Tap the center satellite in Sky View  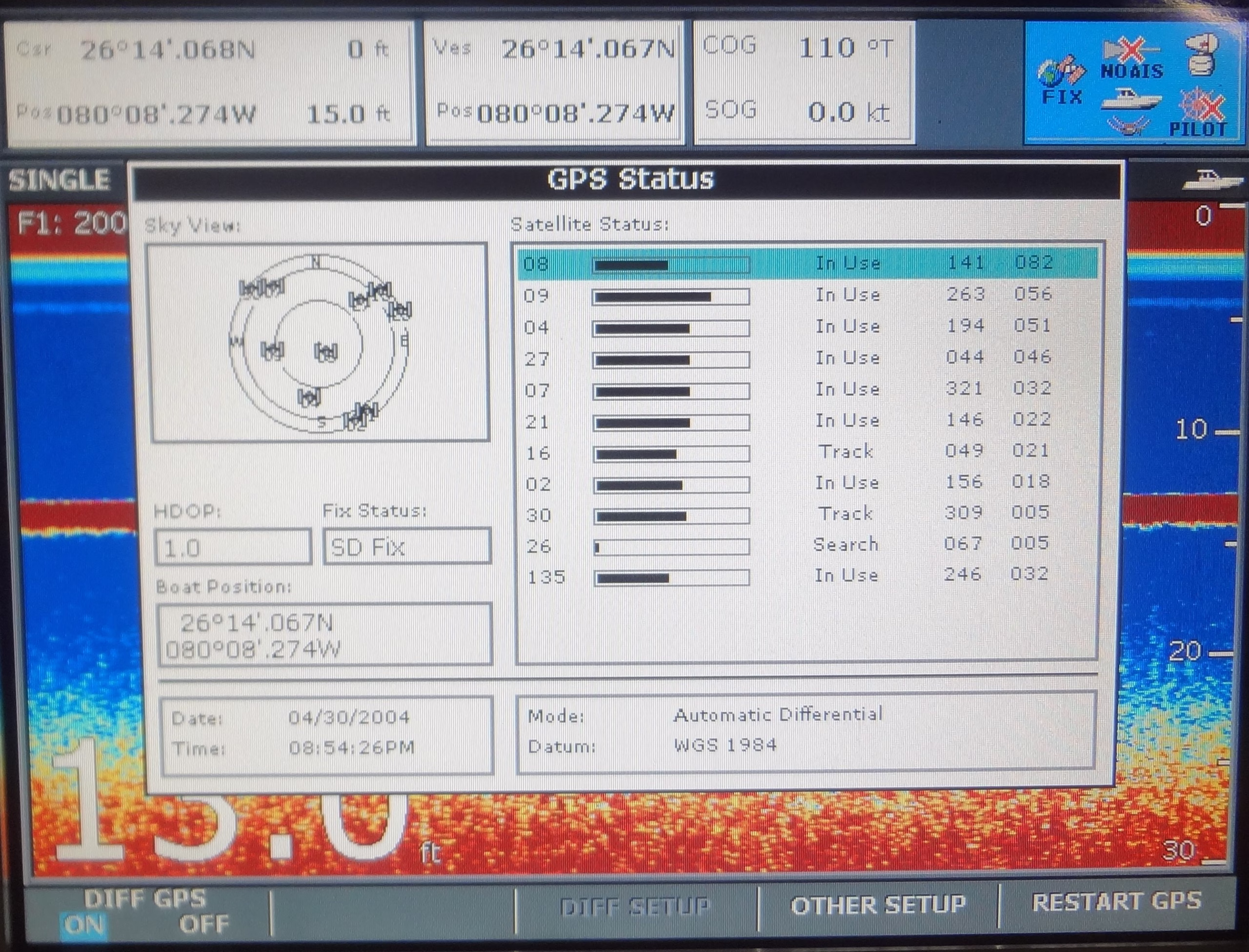pos(326,352)
